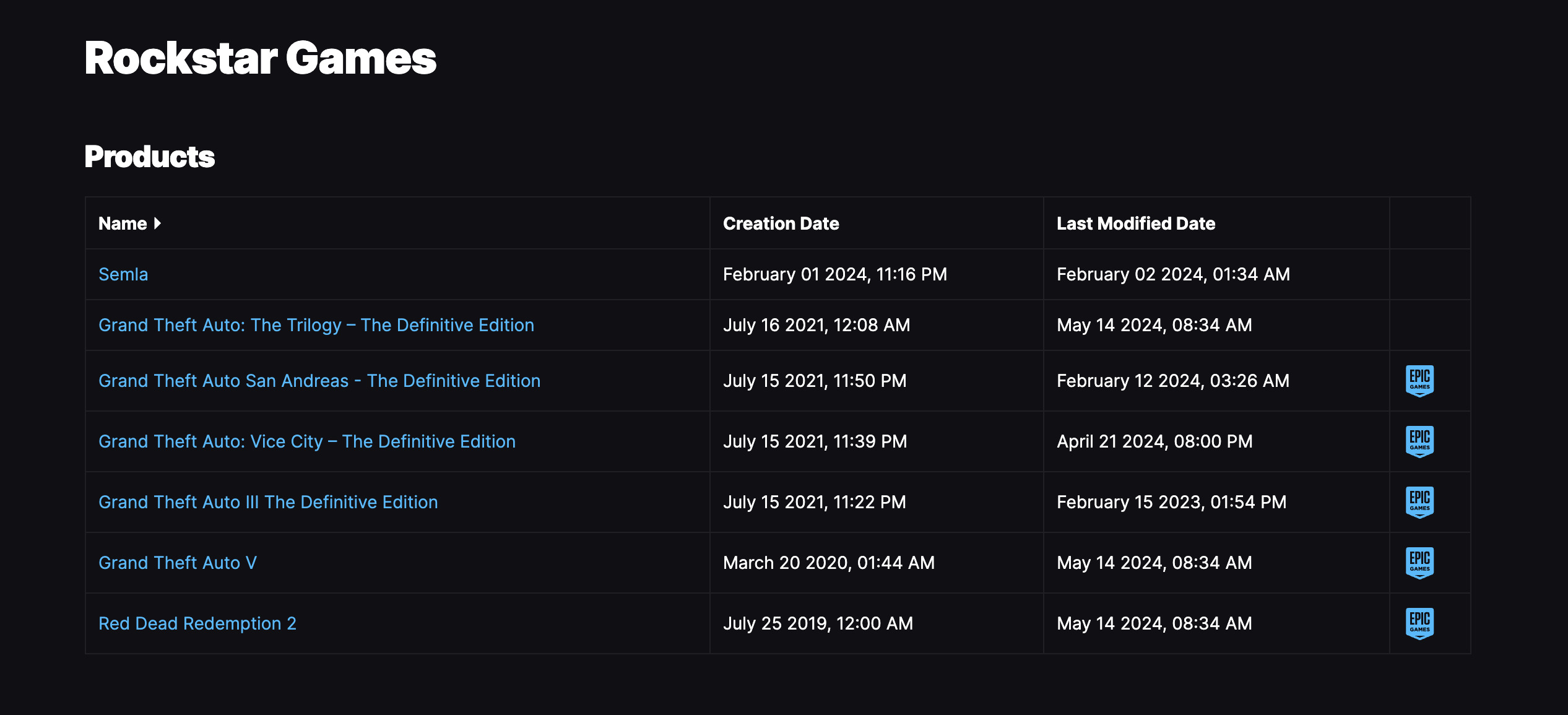This screenshot has height=715, width=1568.
Task: Select modified date April 21 2024, 08:00 PM
Action: coord(1154,441)
